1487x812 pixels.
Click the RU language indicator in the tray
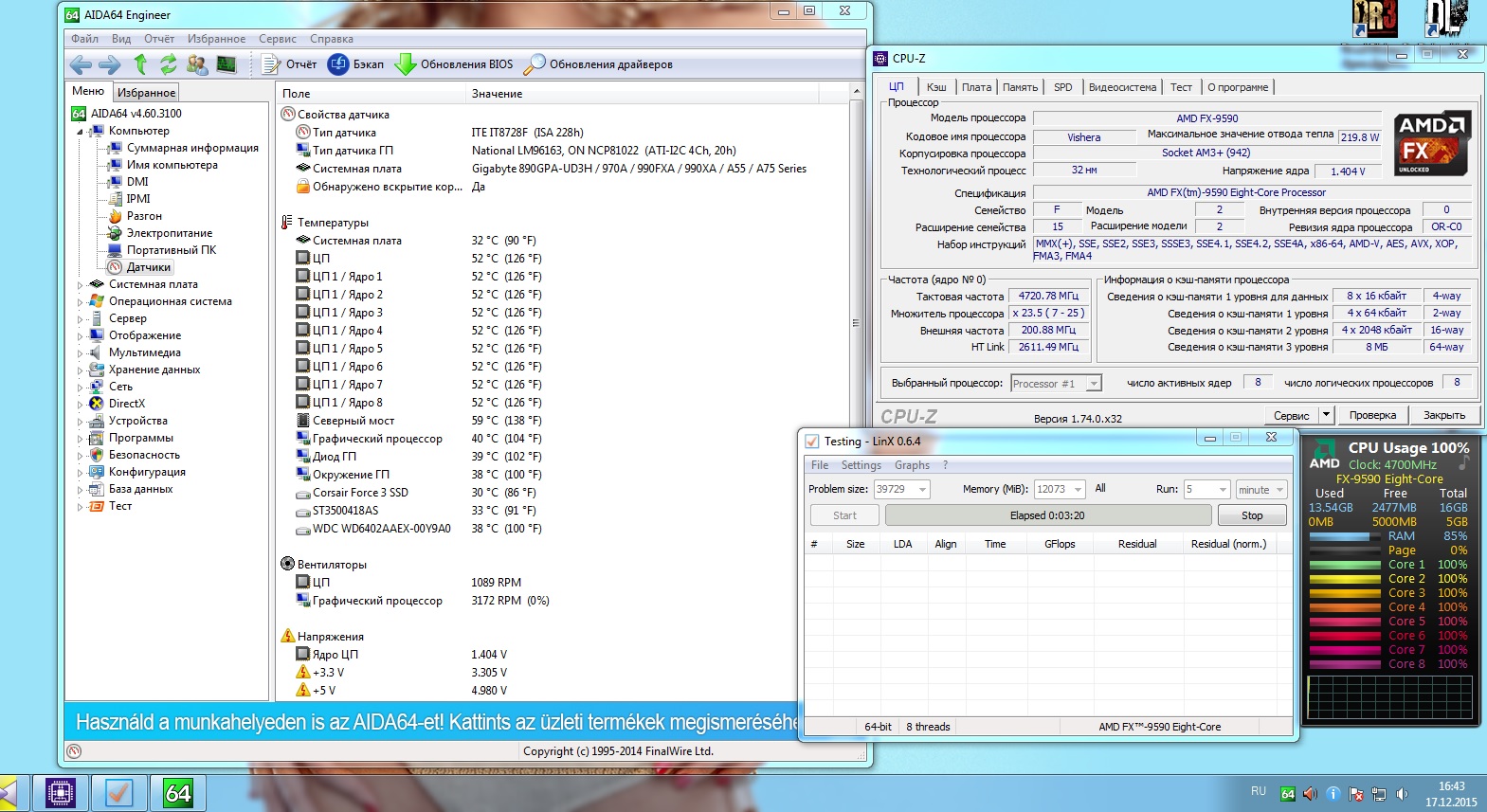pyautogui.click(x=1259, y=791)
